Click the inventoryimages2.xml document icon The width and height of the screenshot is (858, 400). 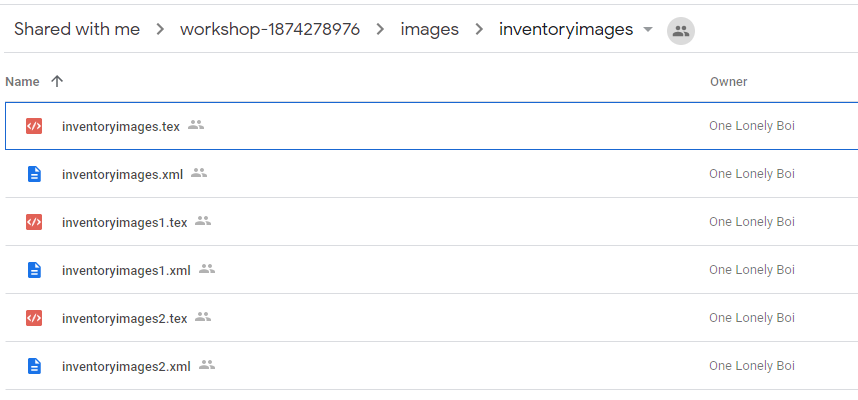coord(34,366)
